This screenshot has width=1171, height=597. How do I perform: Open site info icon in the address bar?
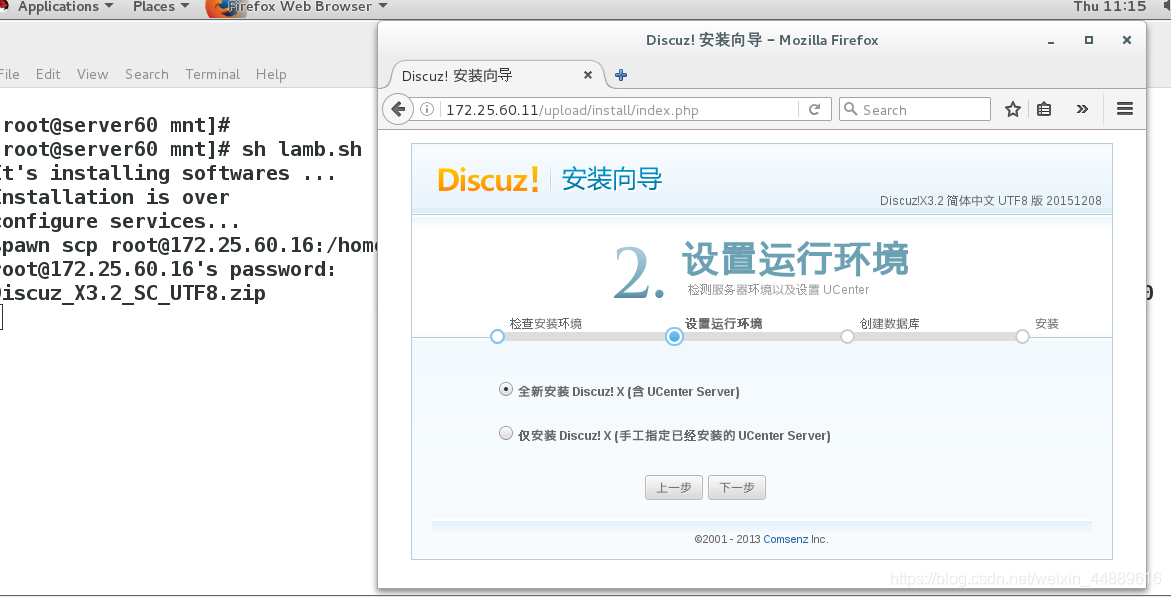coord(426,109)
